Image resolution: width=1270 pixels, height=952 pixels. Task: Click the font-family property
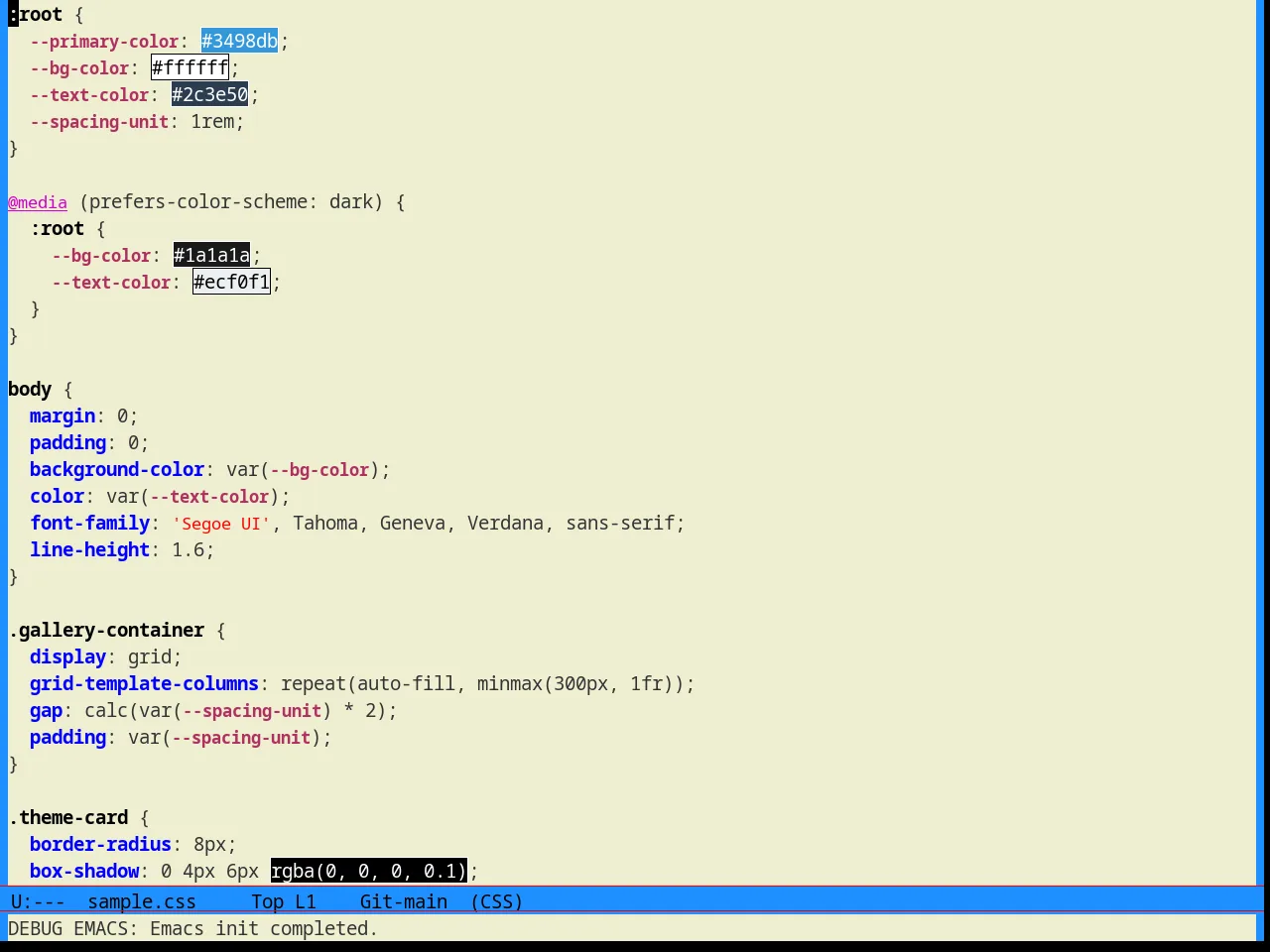pyautogui.click(x=90, y=523)
